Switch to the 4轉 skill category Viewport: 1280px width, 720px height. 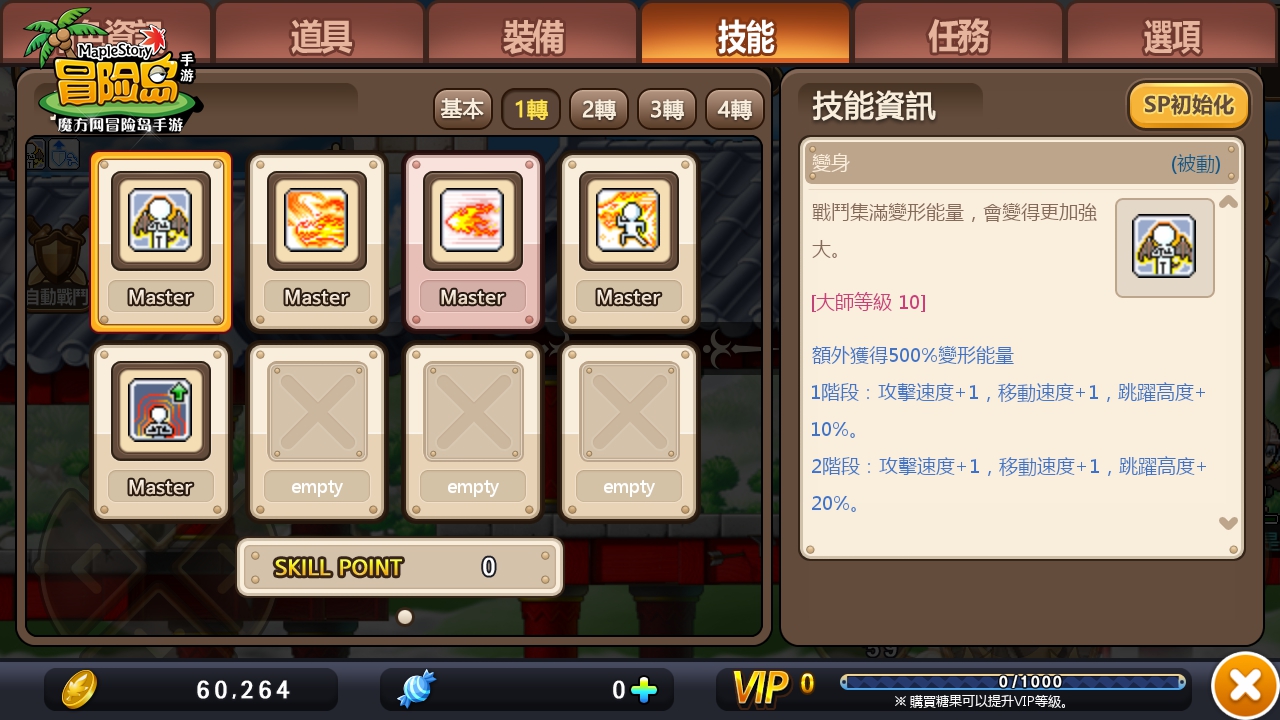pyautogui.click(x=734, y=109)
